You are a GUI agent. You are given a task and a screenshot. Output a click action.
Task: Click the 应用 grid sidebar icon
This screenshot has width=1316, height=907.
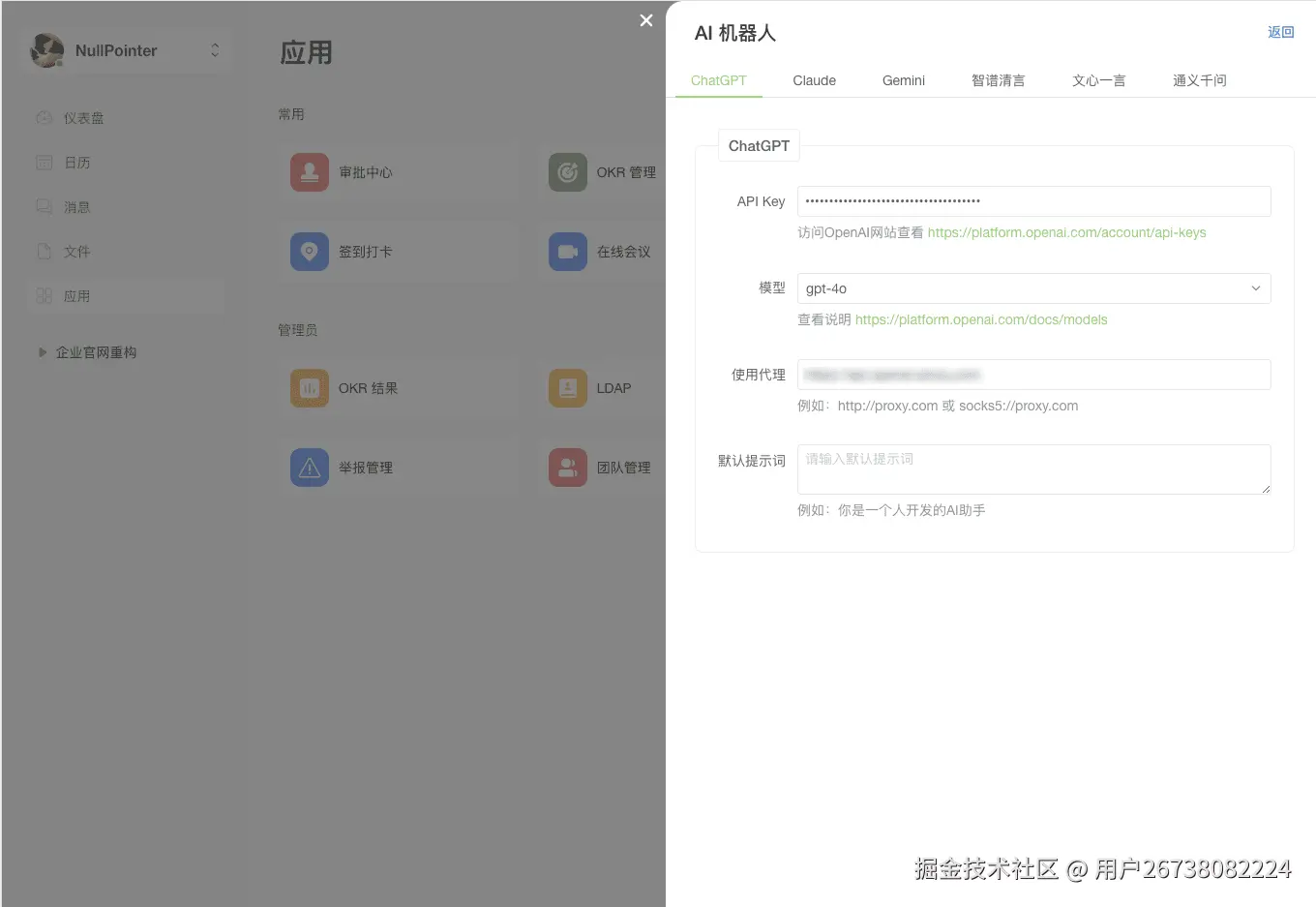coord(45,296)
